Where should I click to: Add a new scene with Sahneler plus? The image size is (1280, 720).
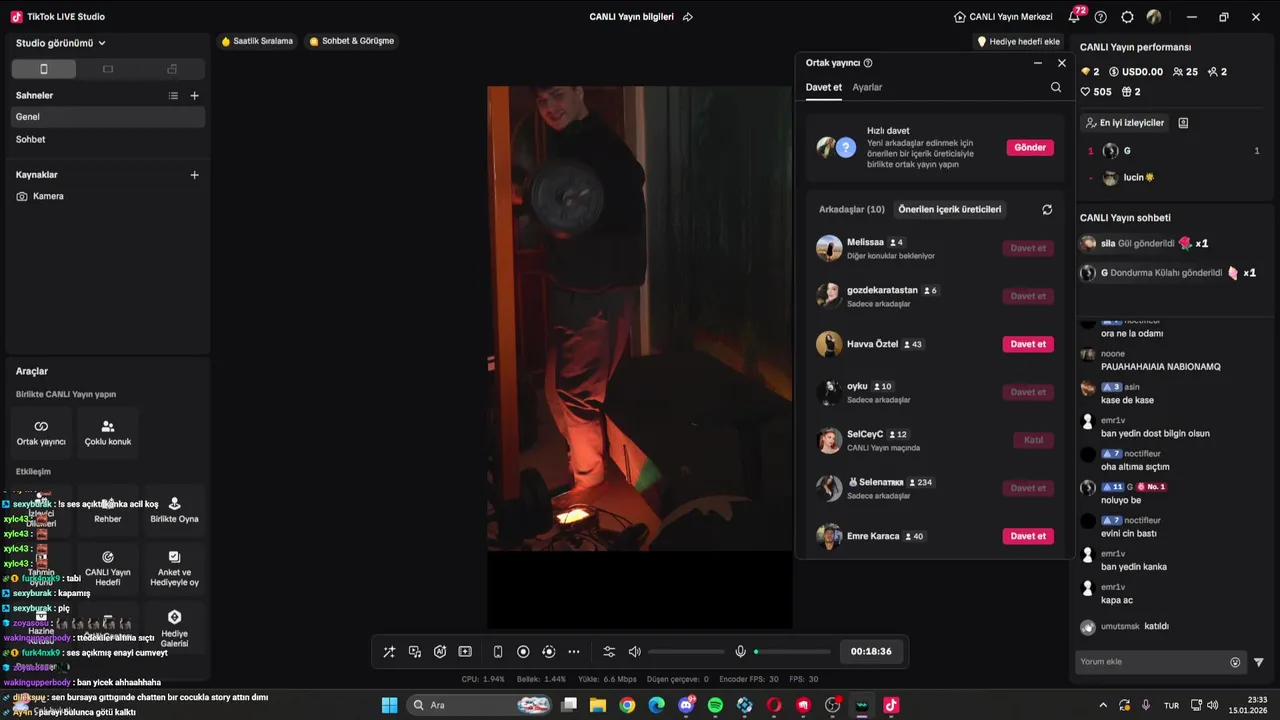pyautogui.click(x=194, y=96)
